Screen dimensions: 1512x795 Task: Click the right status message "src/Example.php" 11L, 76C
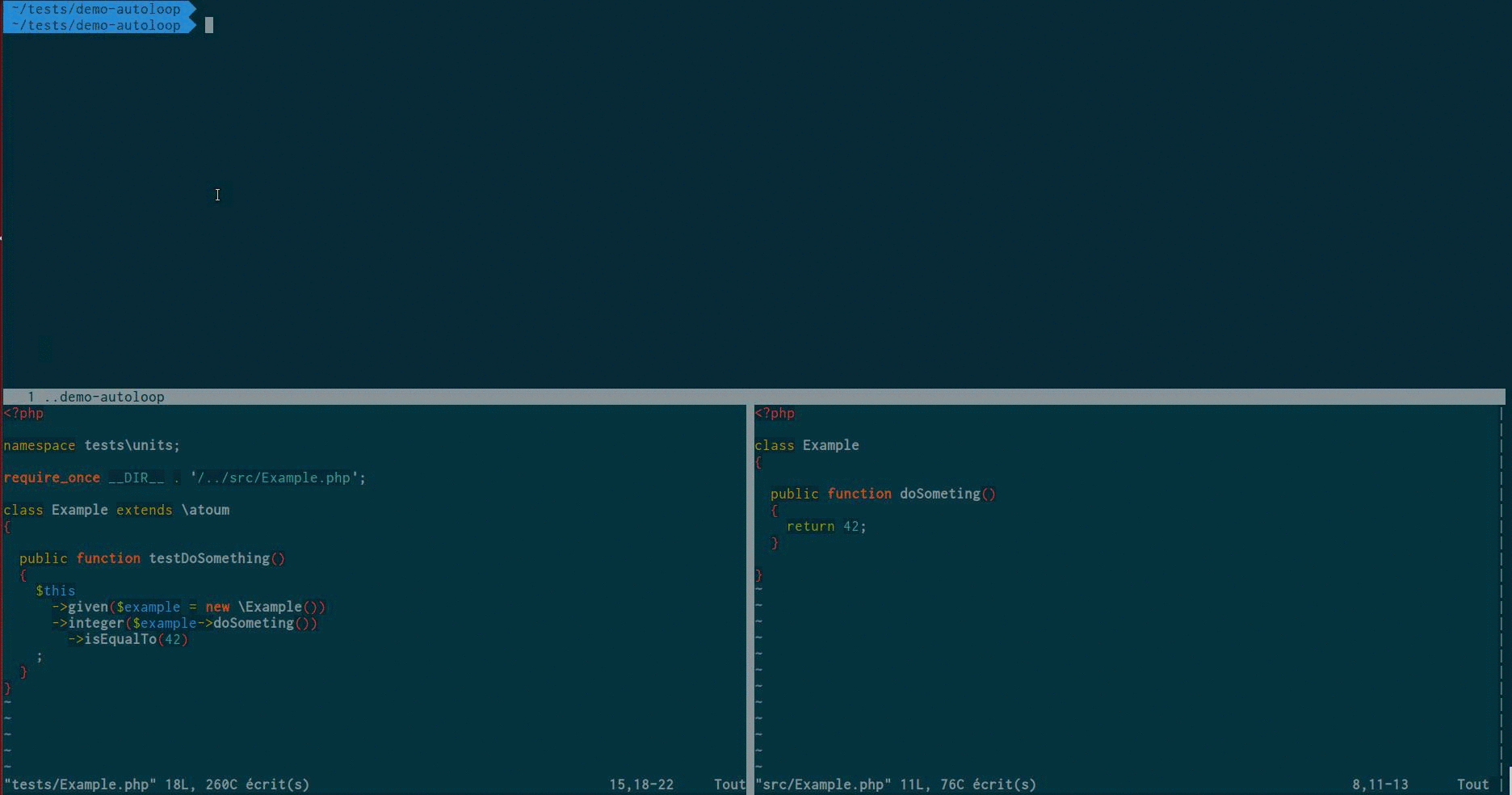[896, 784]
